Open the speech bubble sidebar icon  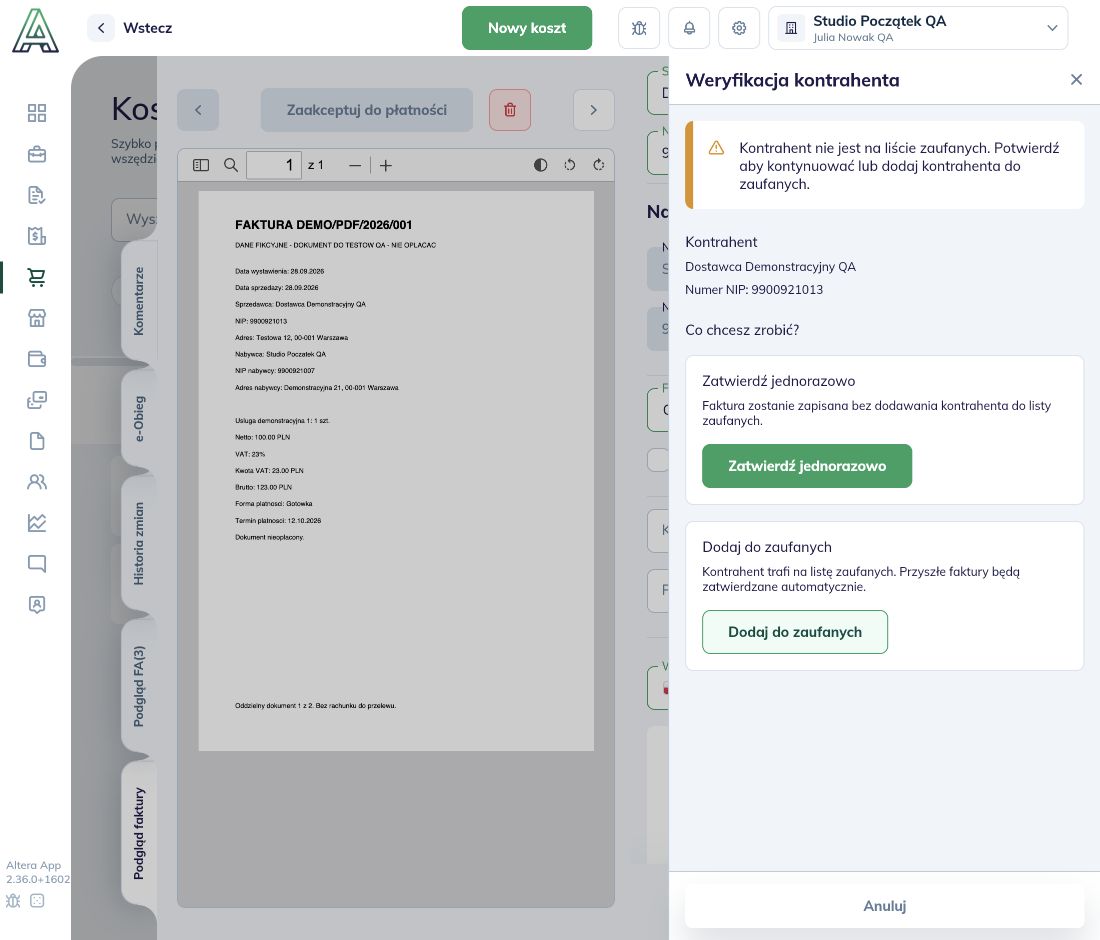pos(36,563)
